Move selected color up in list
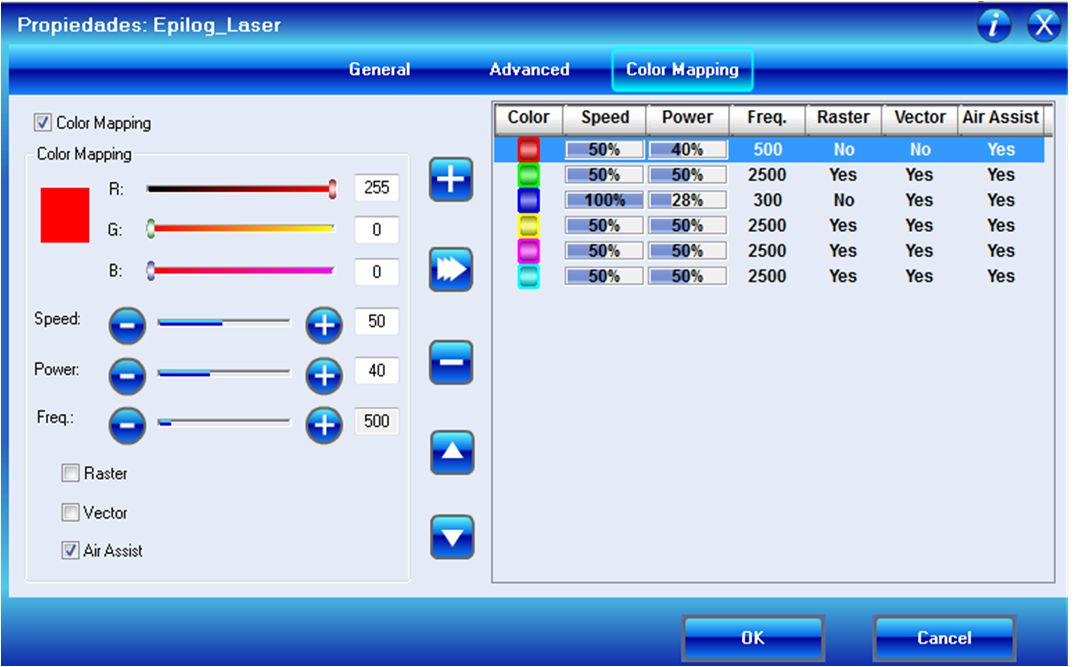The height and width of the screenshot is (667, 1081). [x=452, y=452]
